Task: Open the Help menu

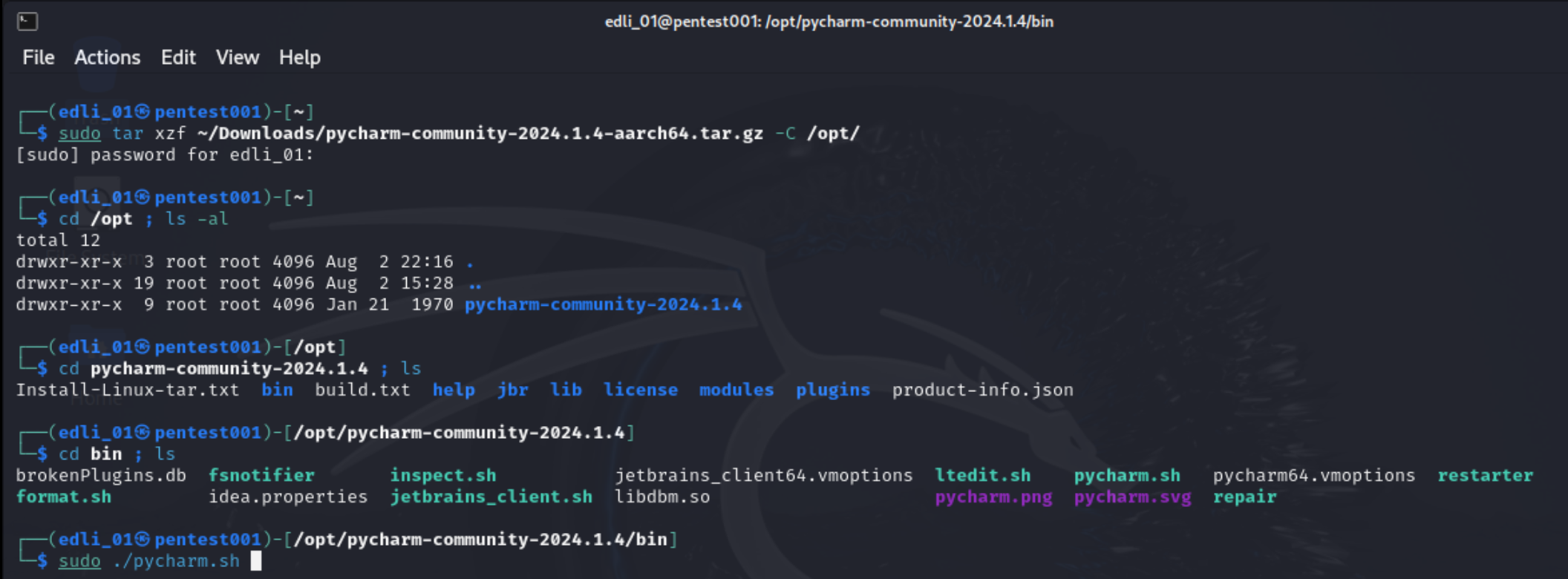Action: [300, 58]
